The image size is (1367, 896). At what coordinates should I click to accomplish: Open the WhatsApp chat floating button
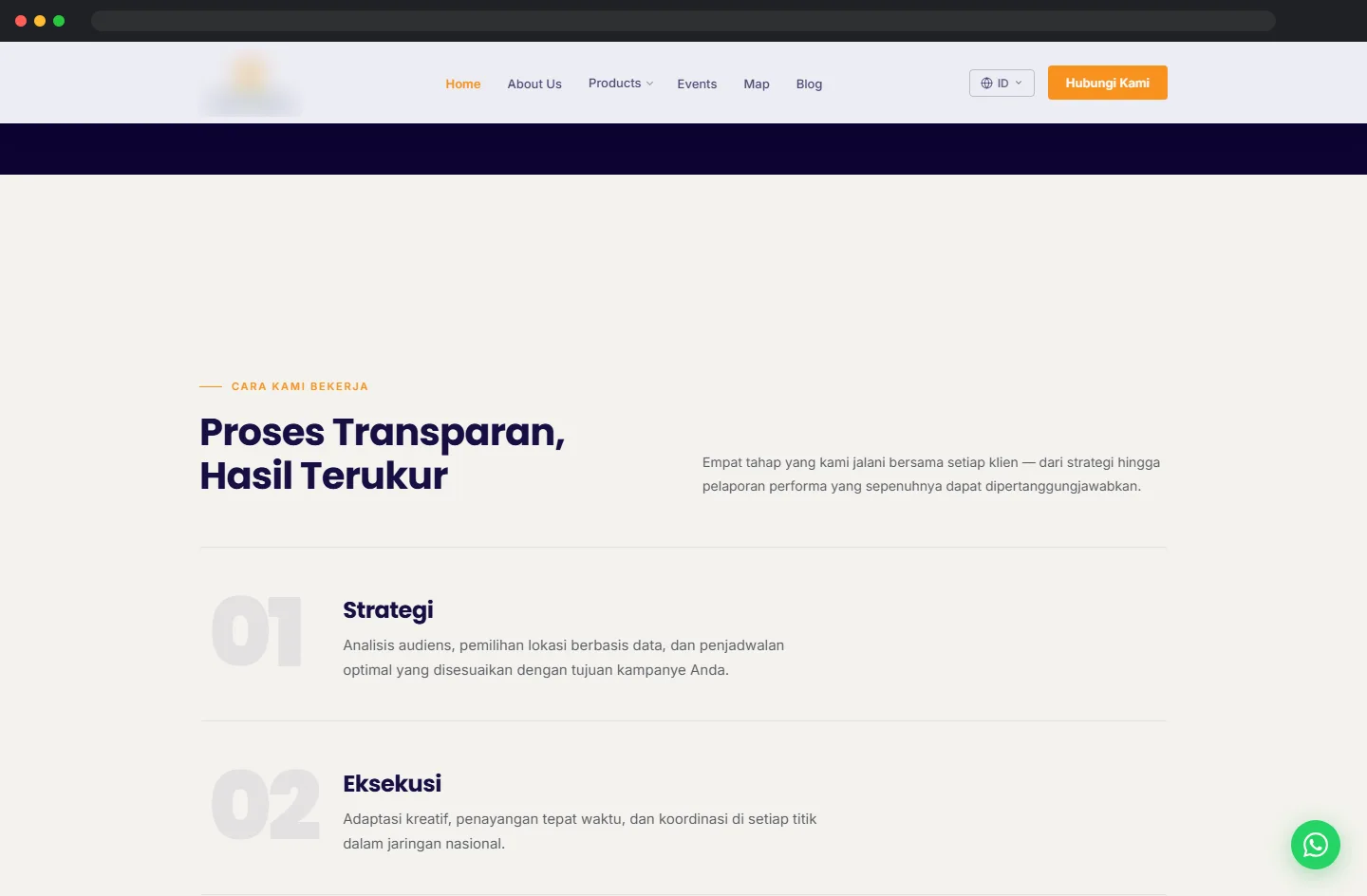click(x=1315, y=845)
